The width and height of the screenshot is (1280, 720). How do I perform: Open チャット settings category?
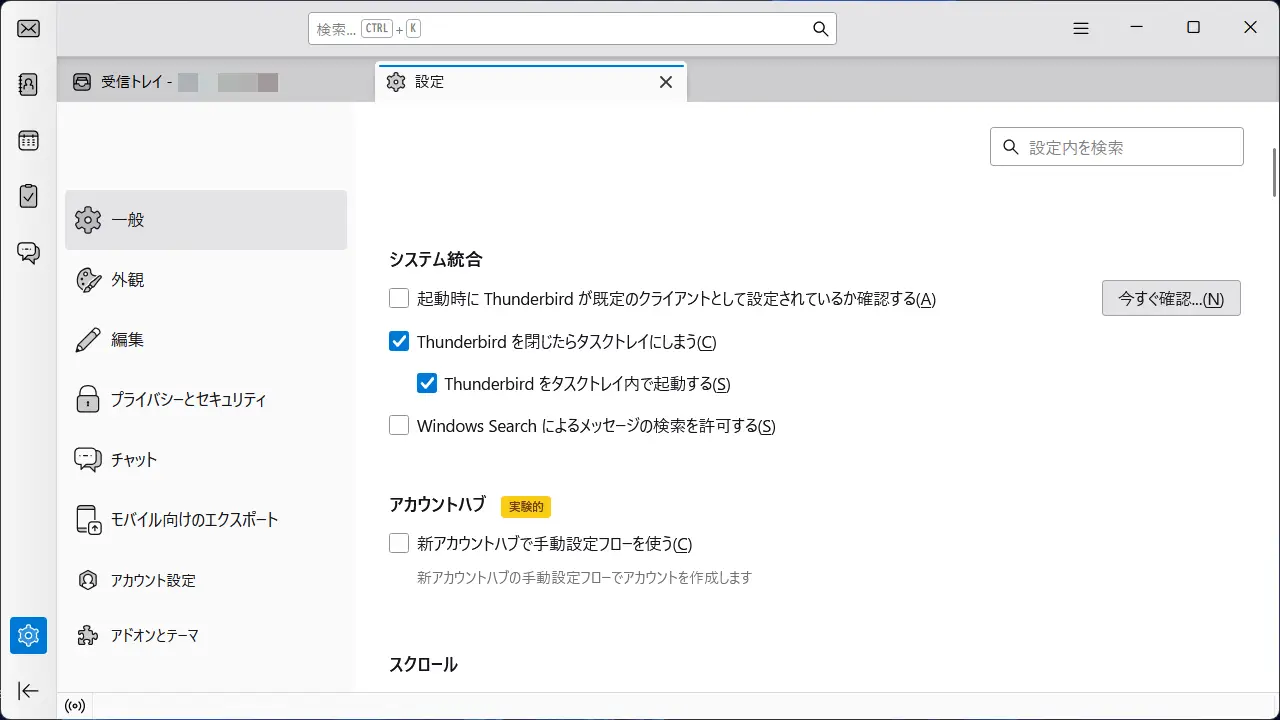pyautogui.click(x=206, y=460)
